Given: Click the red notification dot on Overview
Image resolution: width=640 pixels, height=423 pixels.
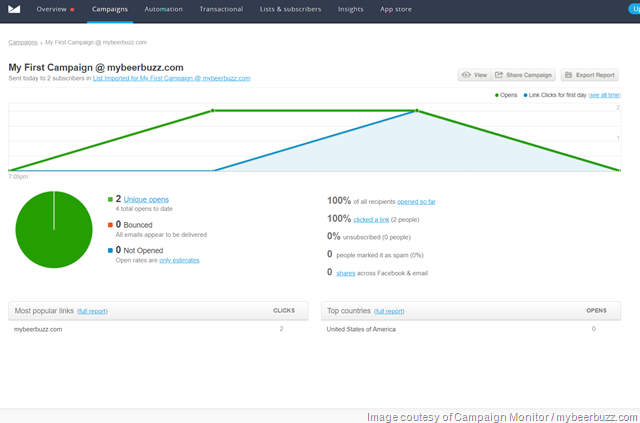Looking at the screenshot, I should point(72,9).
